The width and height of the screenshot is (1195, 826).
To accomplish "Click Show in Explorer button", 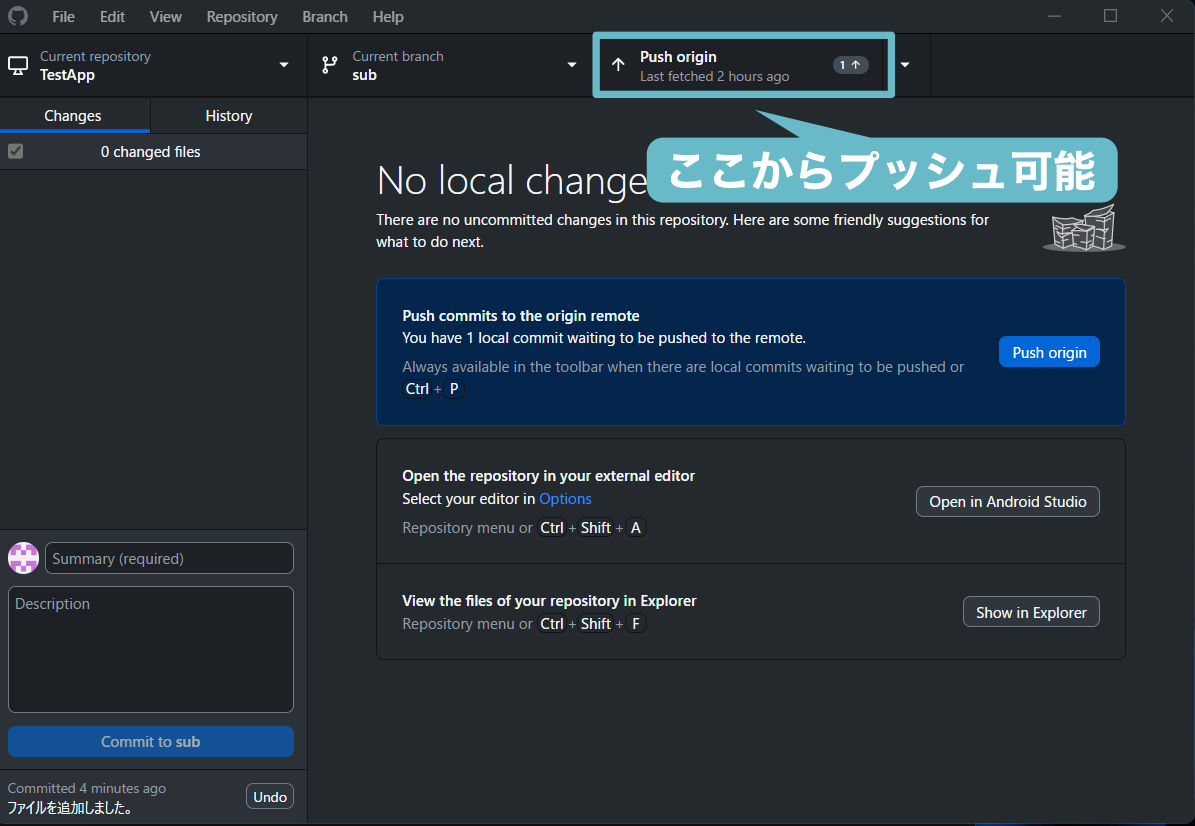I will coord(1030,612).
